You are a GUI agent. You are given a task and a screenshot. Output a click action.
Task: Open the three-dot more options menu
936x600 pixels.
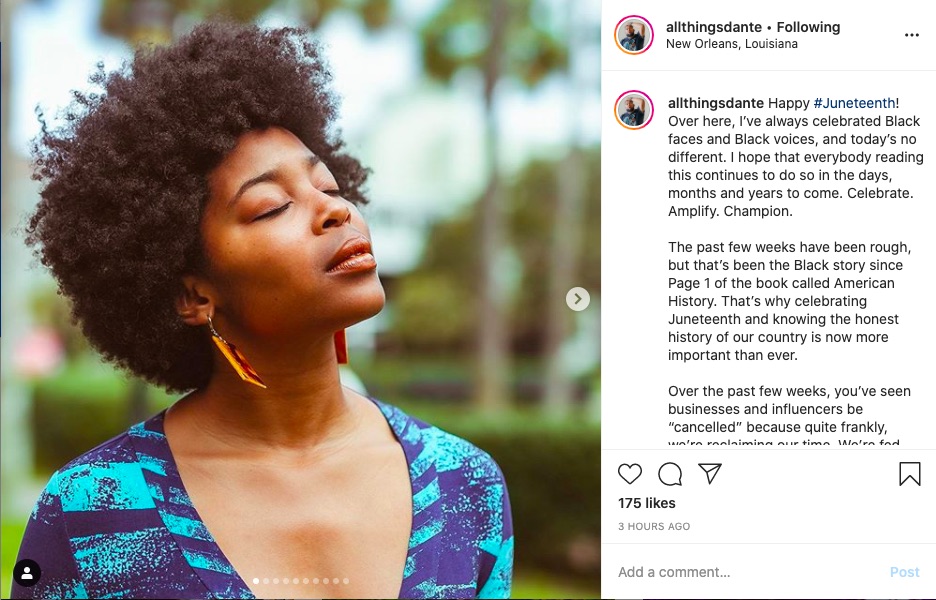point(911,35)
